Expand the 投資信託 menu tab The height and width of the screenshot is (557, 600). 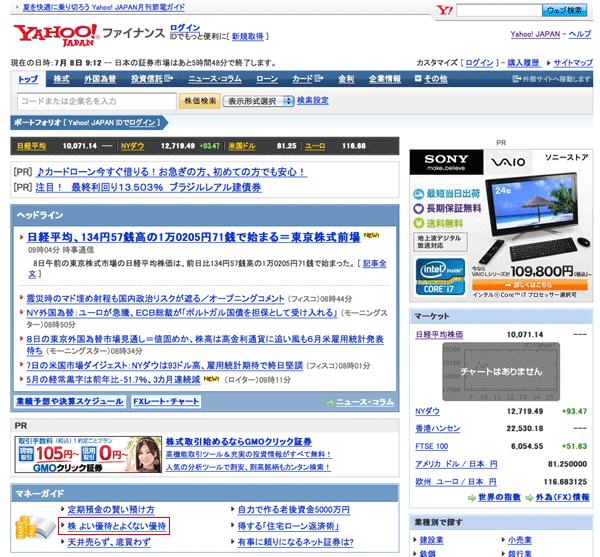pos(153,78)
